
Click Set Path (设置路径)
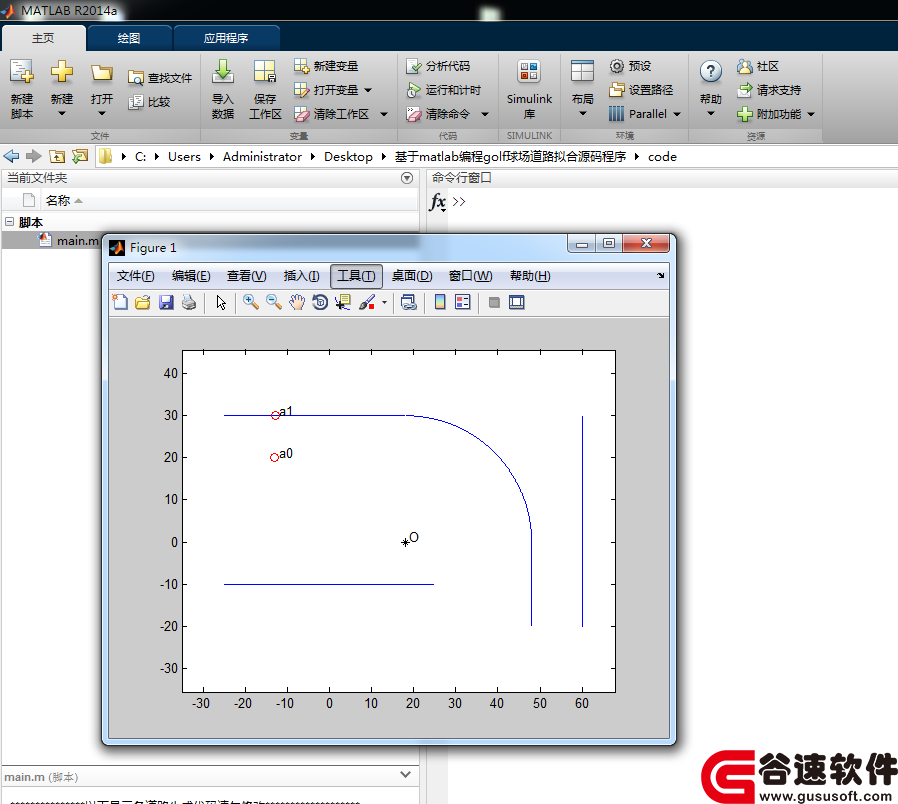click(641, 90)
